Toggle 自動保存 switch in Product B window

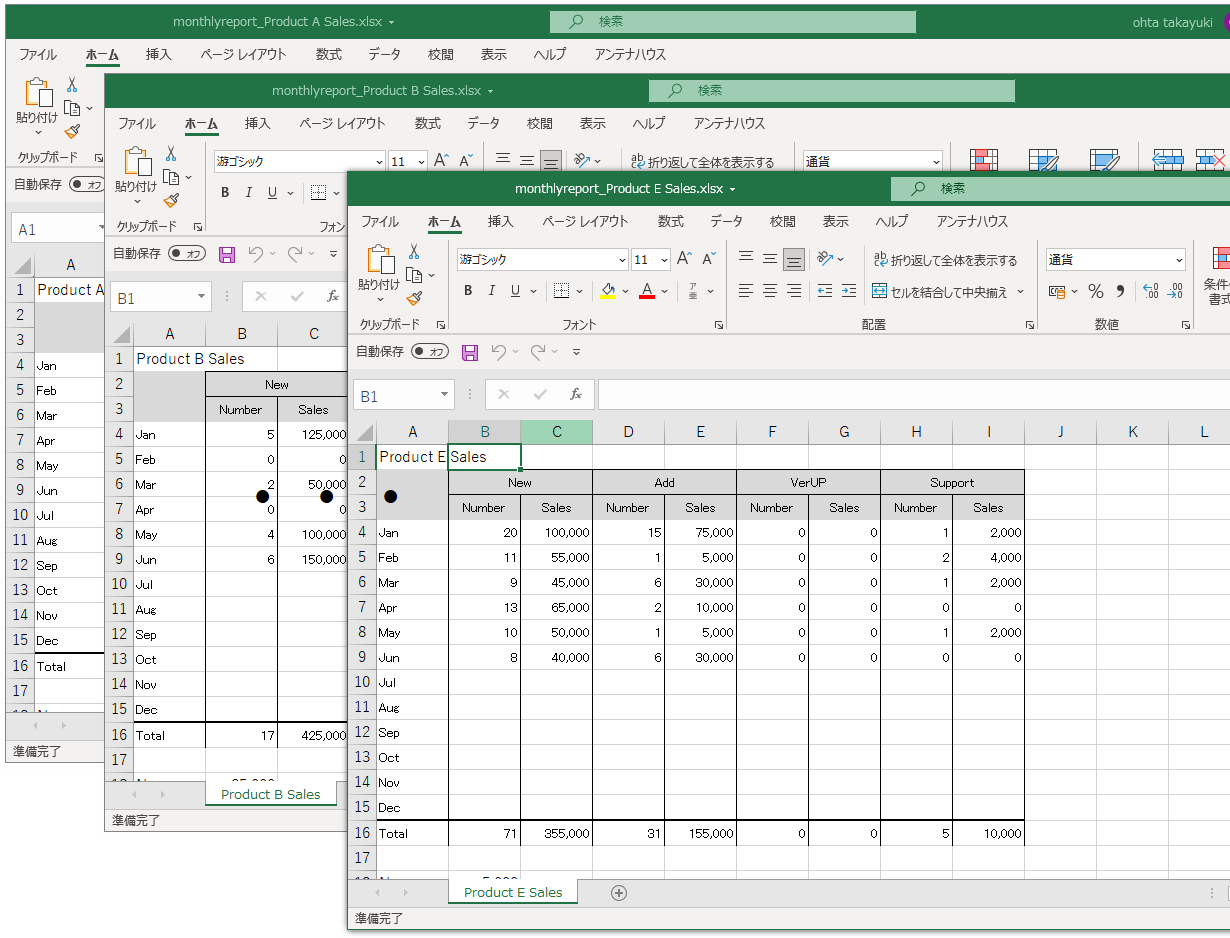(x=187, y=254)
